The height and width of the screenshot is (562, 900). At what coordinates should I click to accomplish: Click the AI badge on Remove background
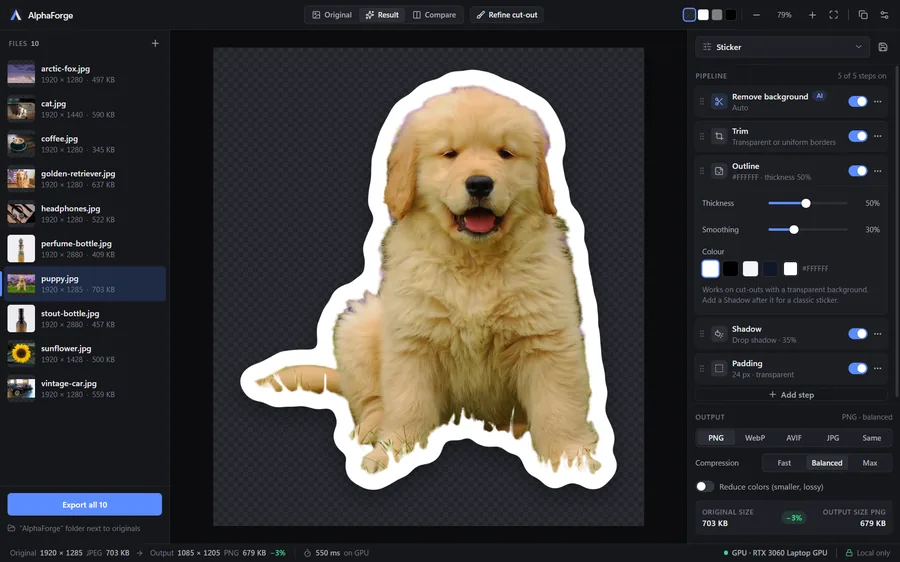[820, 96]
